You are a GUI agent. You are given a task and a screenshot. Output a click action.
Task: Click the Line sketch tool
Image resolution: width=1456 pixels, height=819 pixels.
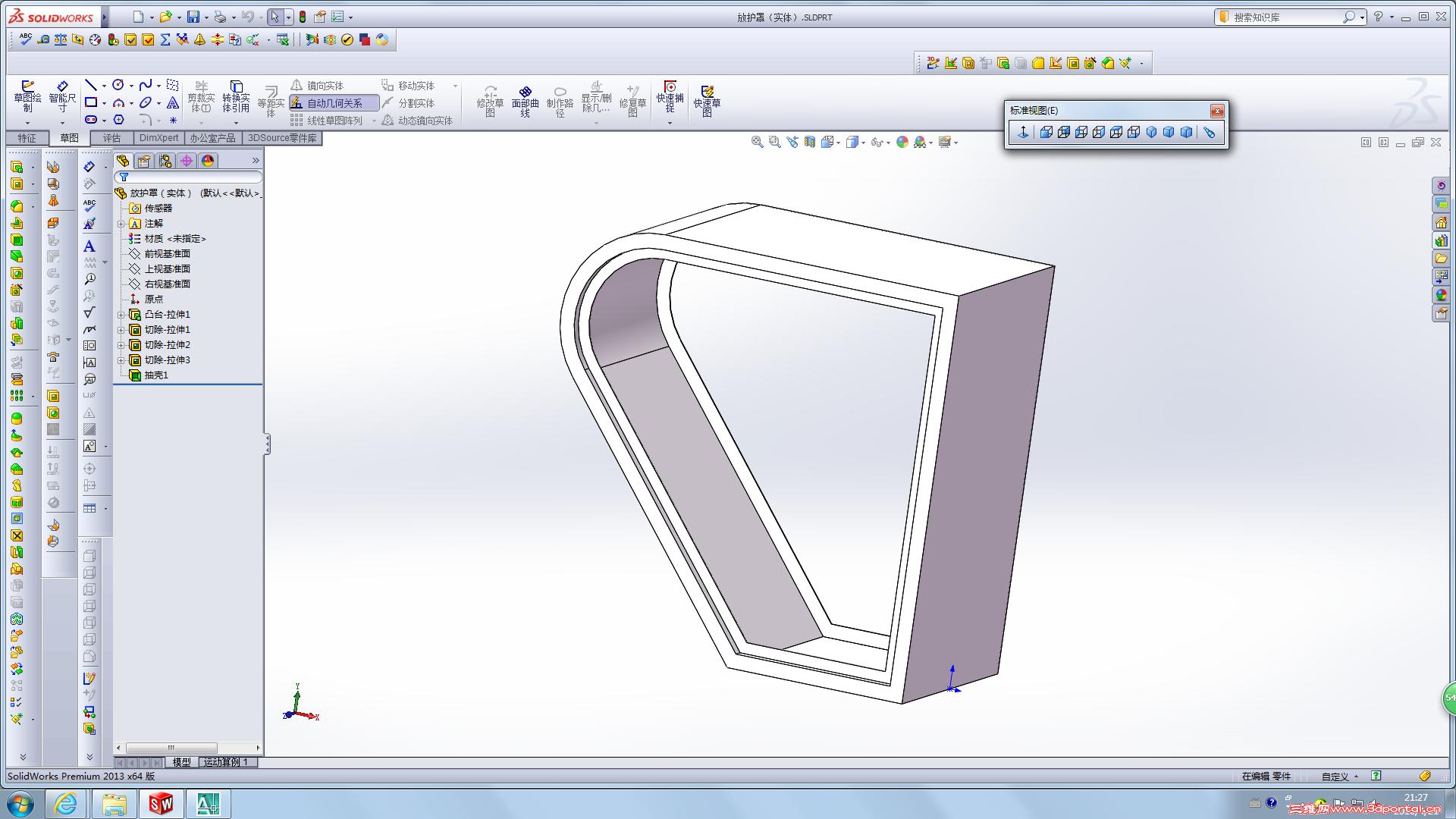91,85
